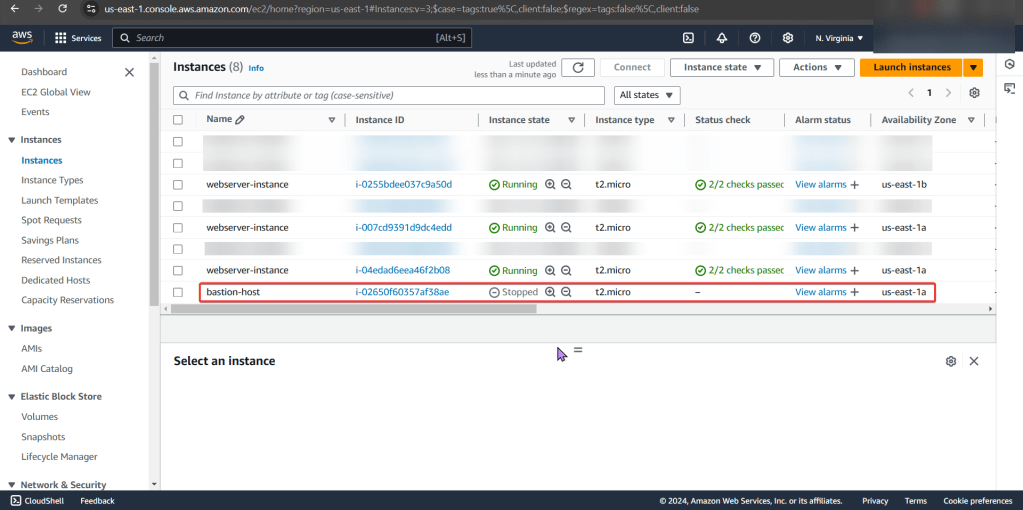Open table preferences gear next to pagination

coord(975,93)
